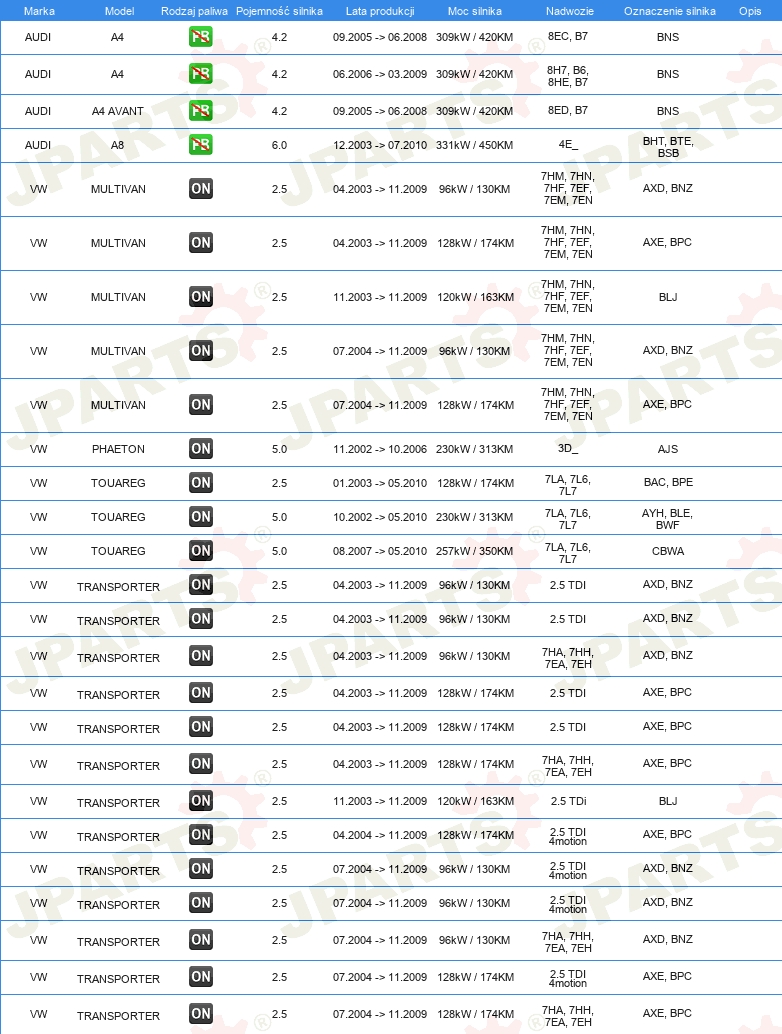This screenshot has width=782, height=1034.
Task: Click ON icon for Transporter 07.2004 128kW 7HA body
Action: point(200,1014)
